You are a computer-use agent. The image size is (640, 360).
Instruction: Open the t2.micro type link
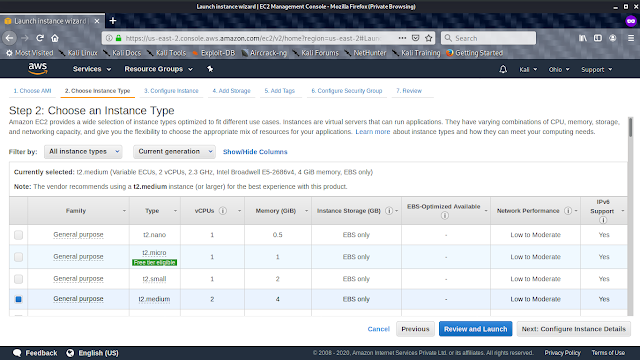tap(154, 253)
